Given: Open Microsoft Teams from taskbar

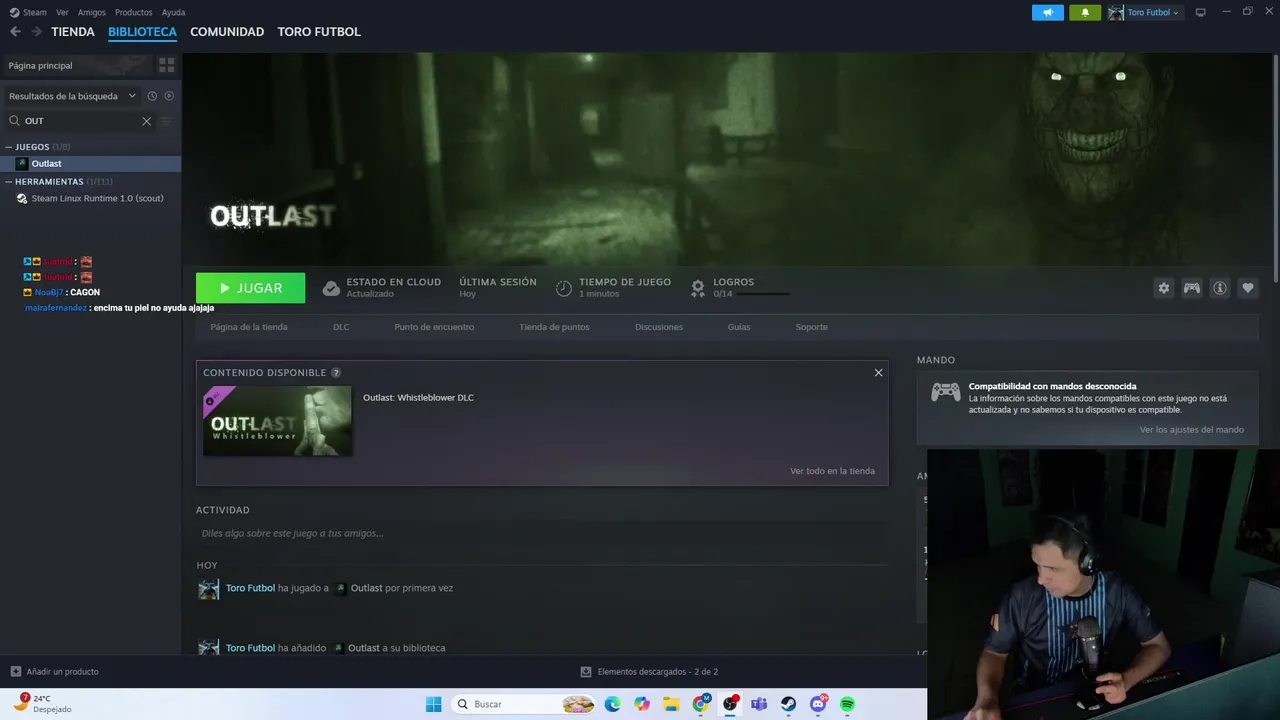Looking at the screenshot, I should (x=759, y=704).
